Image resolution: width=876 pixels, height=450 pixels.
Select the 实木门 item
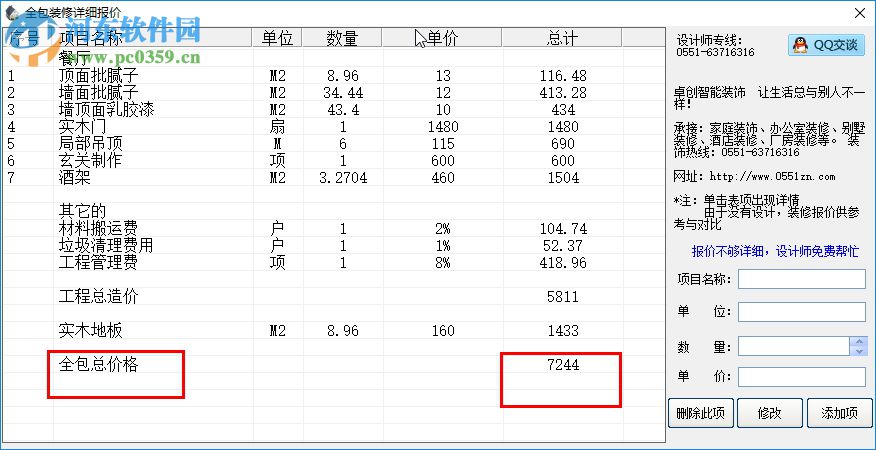(82, 126)
